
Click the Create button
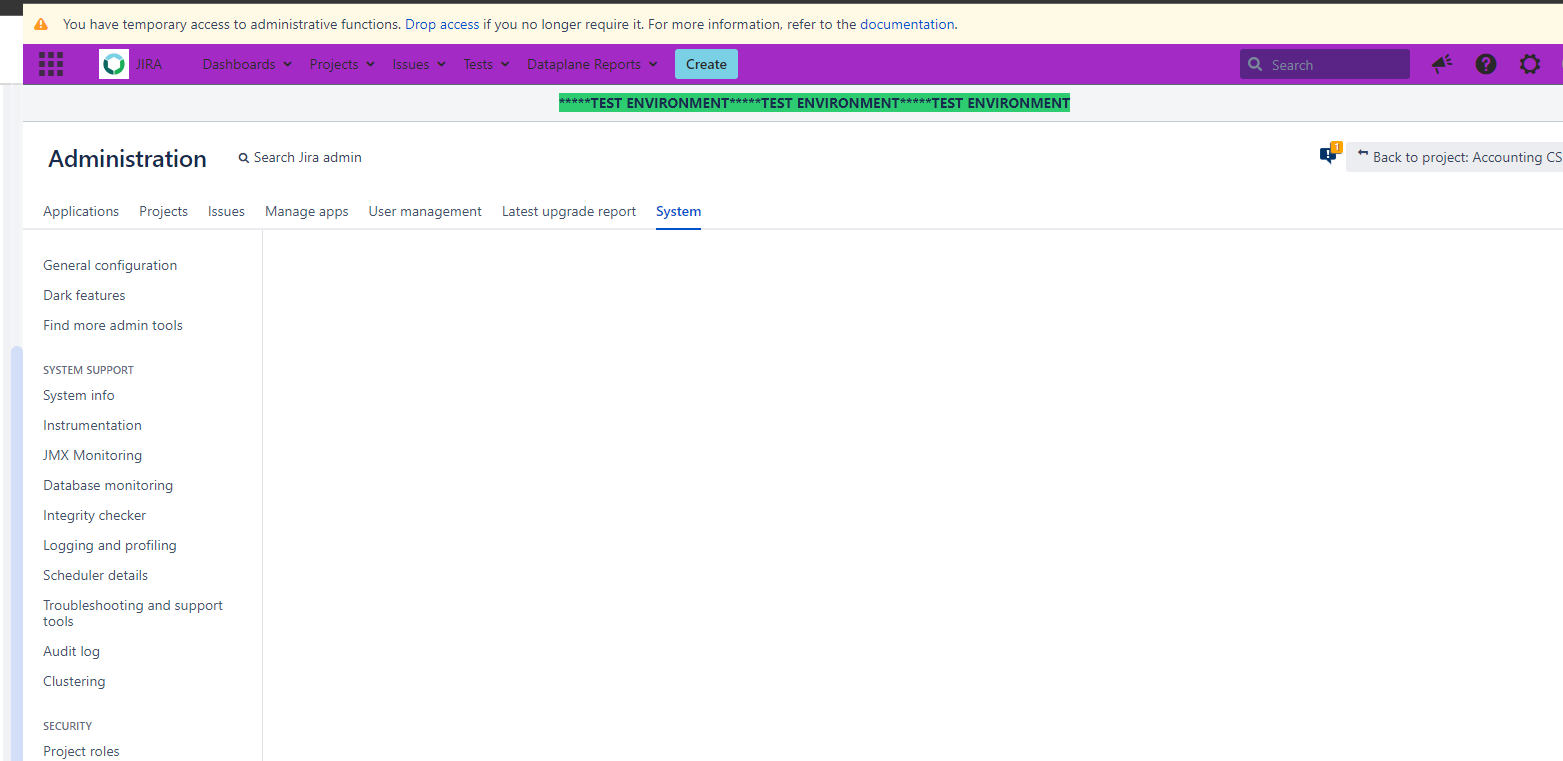click(706, 64)
